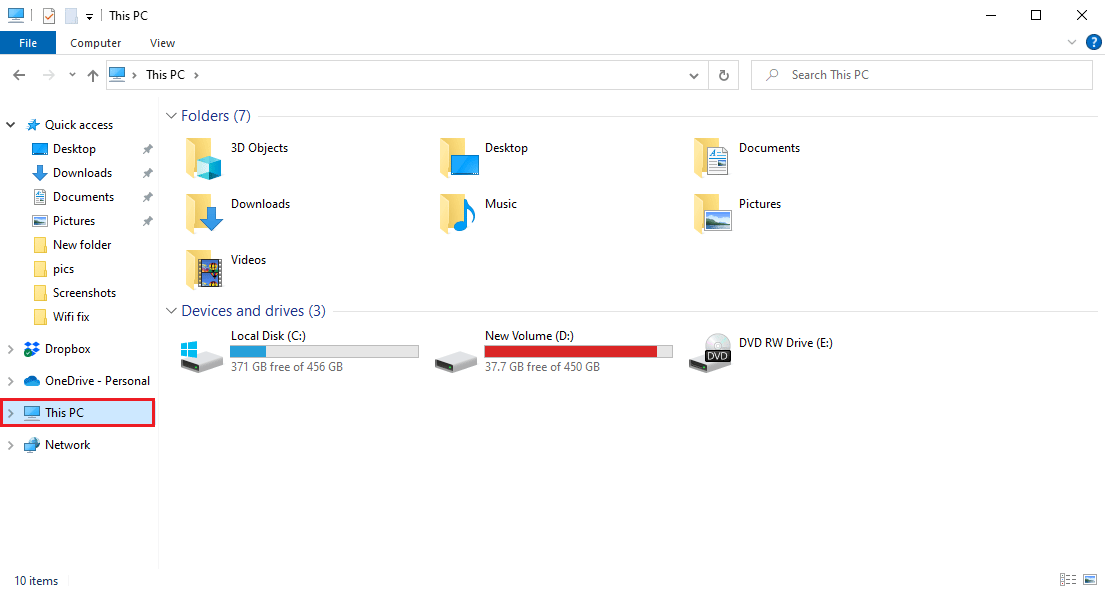Viewport: 1105px width, 593px height.
Task: Open Customize Quick Access Toolbar dropdown
Action: point(89,16)
